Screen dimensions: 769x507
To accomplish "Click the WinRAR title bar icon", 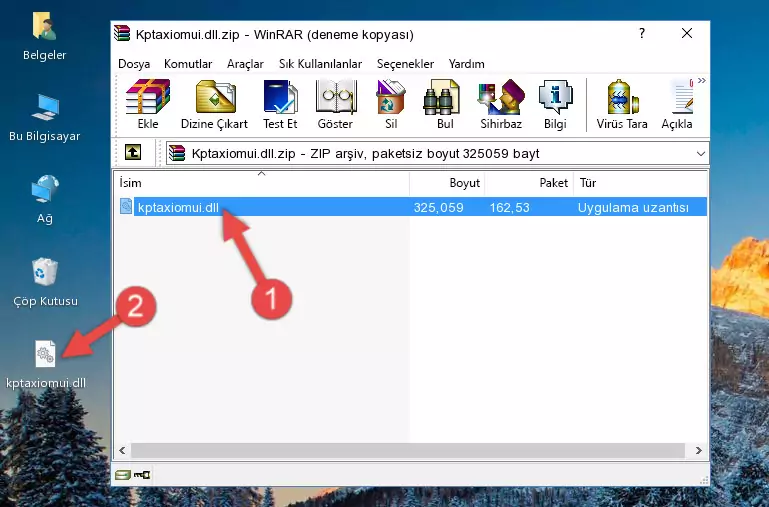I will click(122, 34).
